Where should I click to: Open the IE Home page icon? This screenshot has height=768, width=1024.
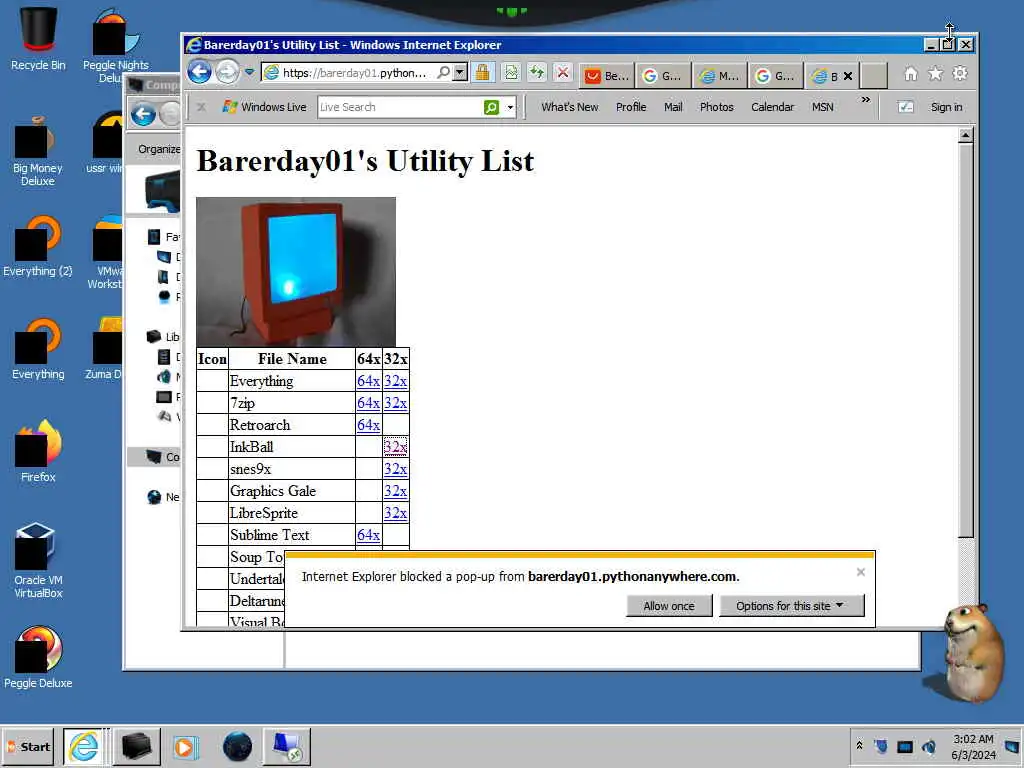click(x=910, y=74)
